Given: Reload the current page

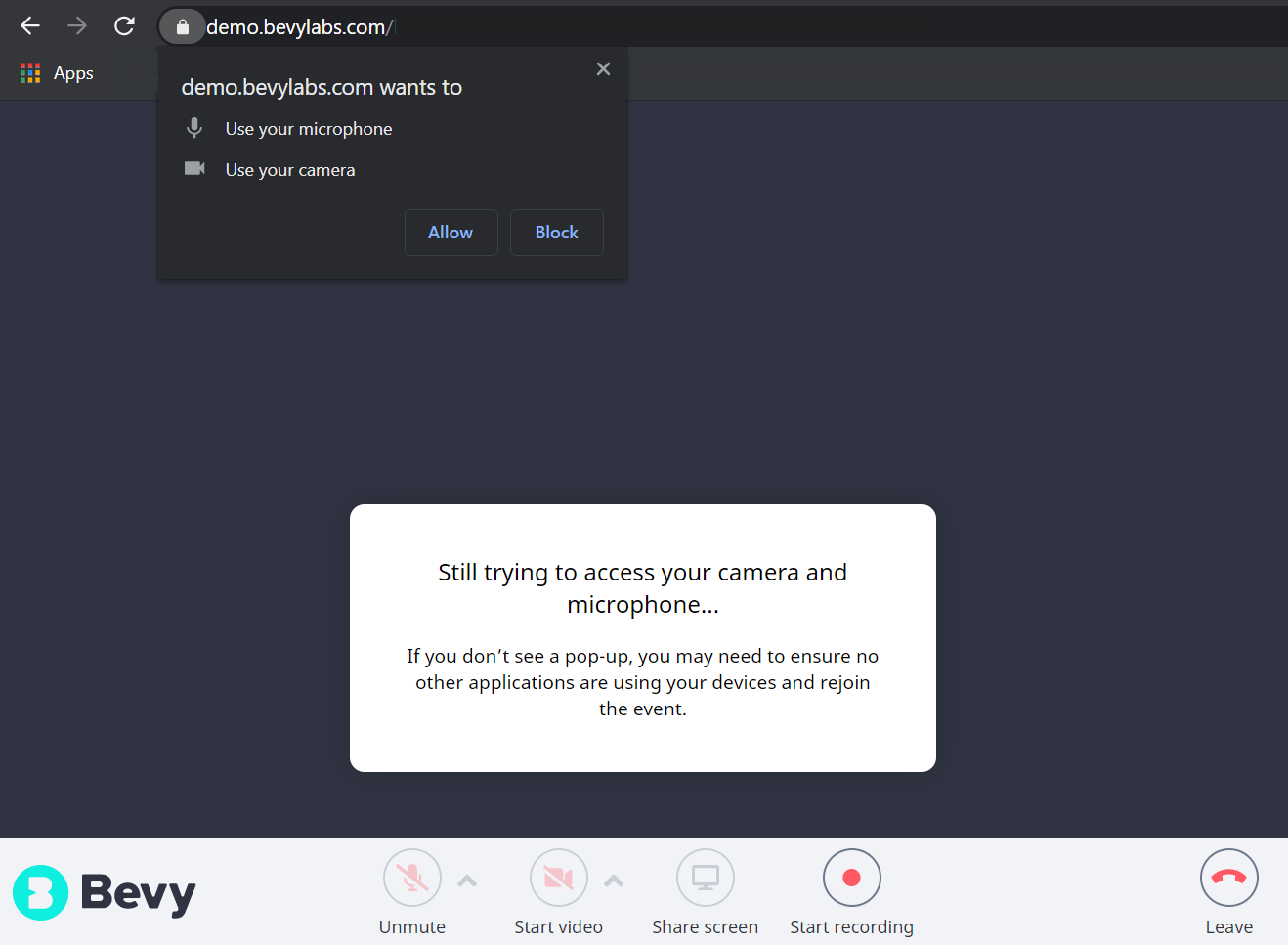Looking at the screenshot, I should click(124, 26).
